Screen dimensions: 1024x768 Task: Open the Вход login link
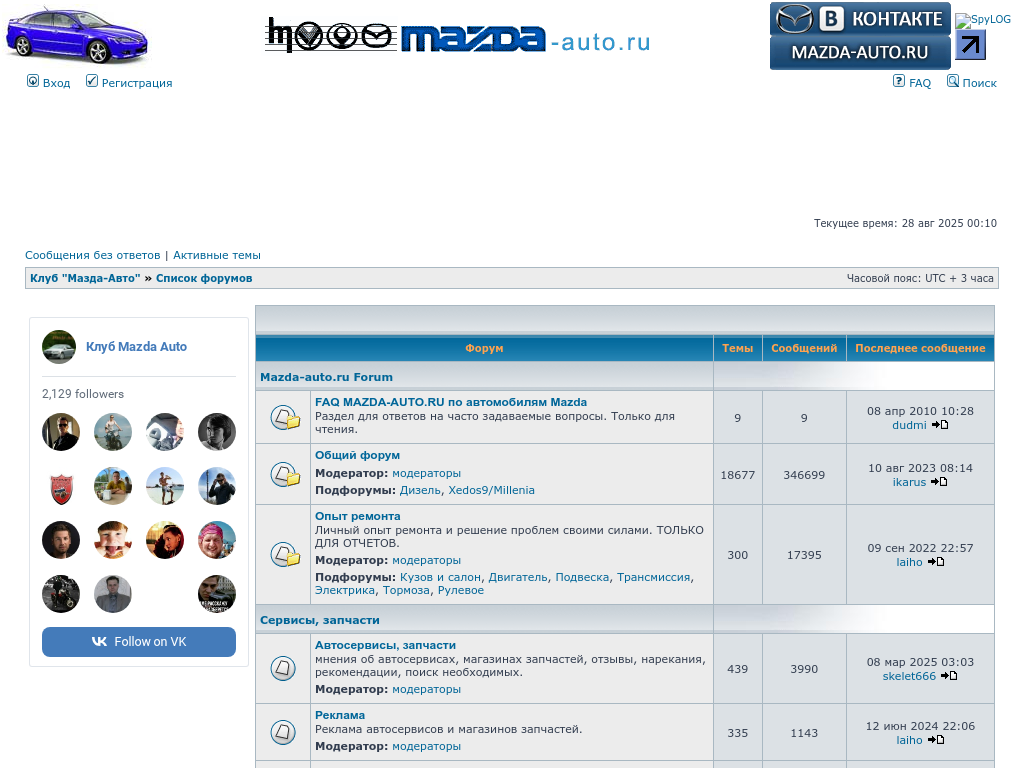[56, 83]
